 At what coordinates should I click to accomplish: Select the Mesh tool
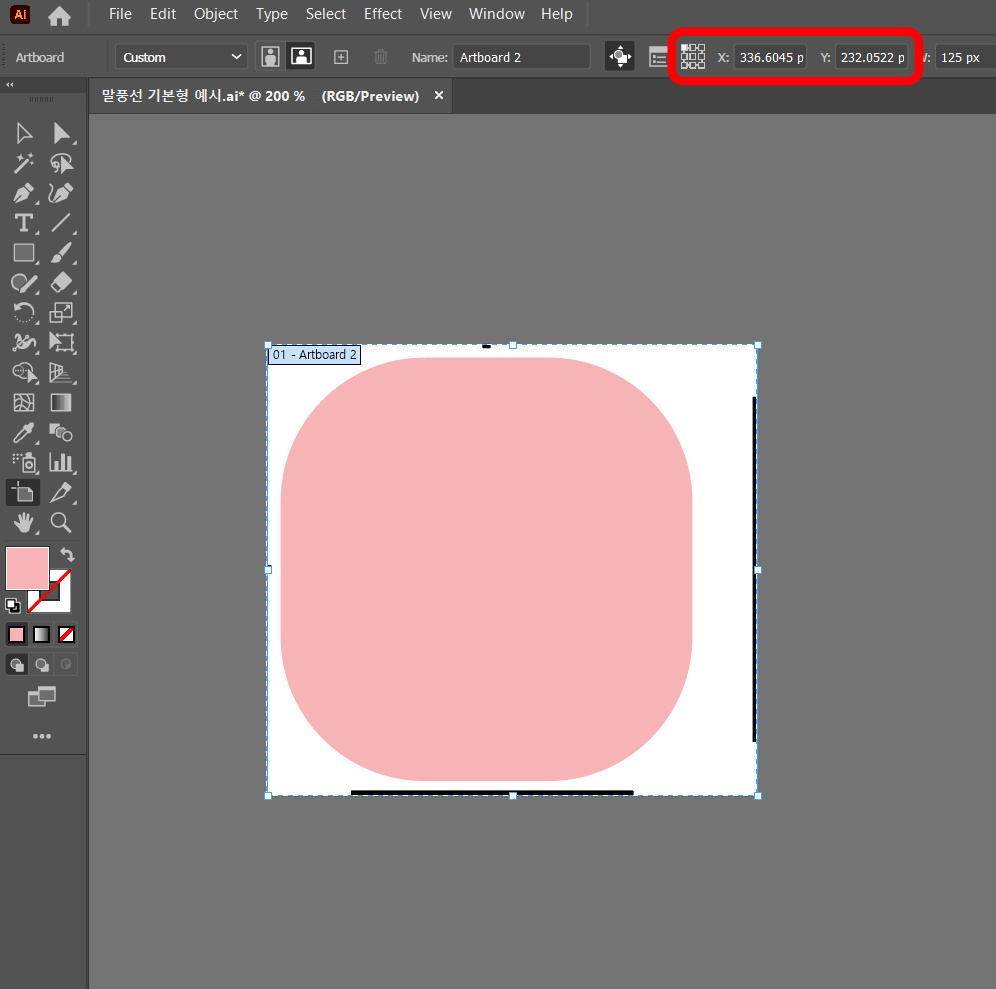[x=24, y=402]
